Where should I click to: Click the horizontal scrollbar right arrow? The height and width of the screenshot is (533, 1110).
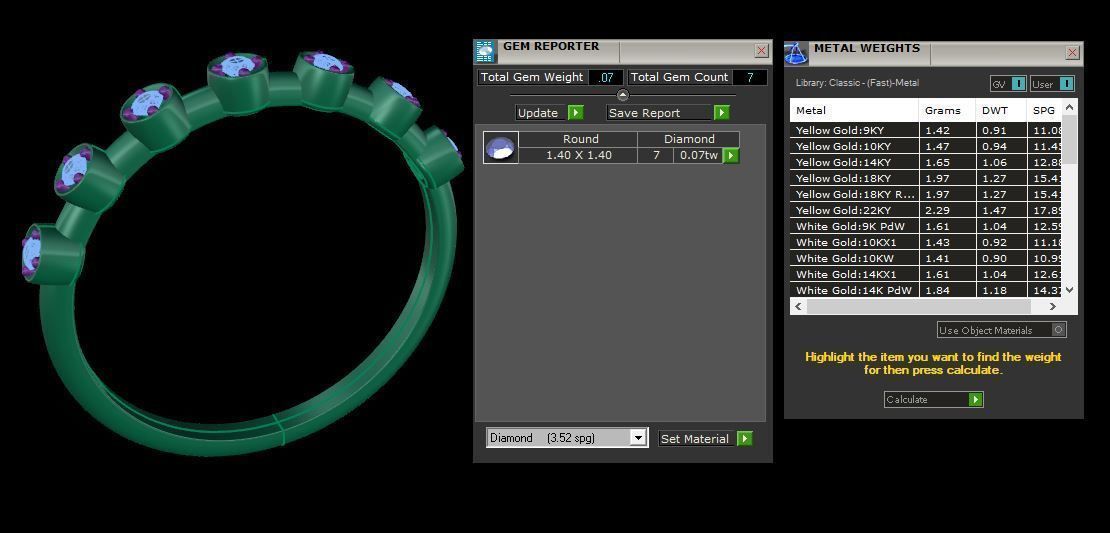tap(1052, 307)
